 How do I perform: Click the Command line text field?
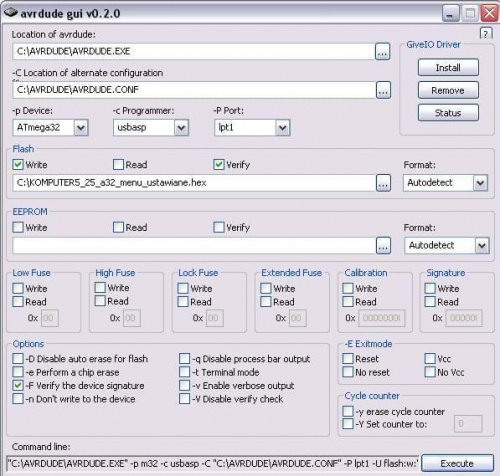pyautogui.click(x=213, y=464)
